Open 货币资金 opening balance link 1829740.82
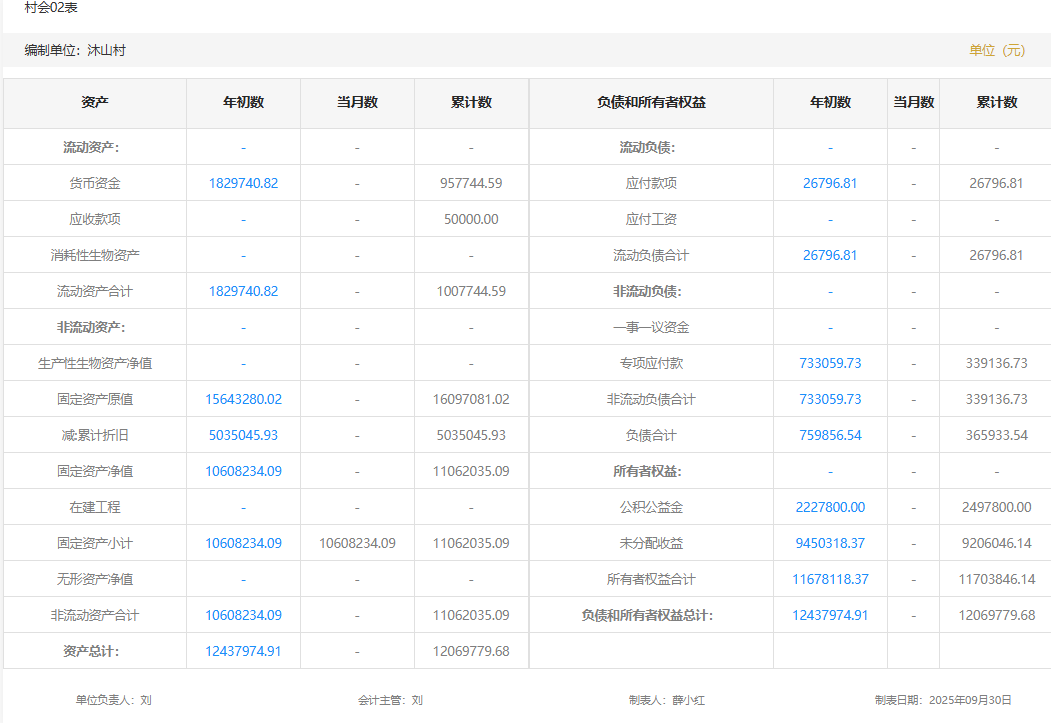 [x=243, y=183]
